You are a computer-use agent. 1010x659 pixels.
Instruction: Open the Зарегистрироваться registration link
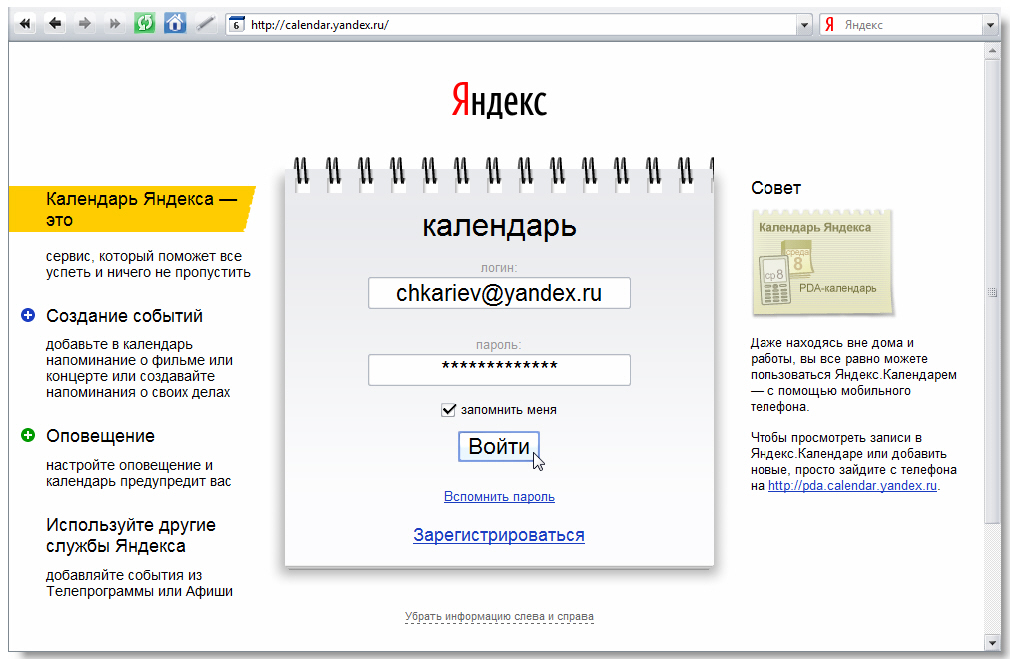pos(499,535)
